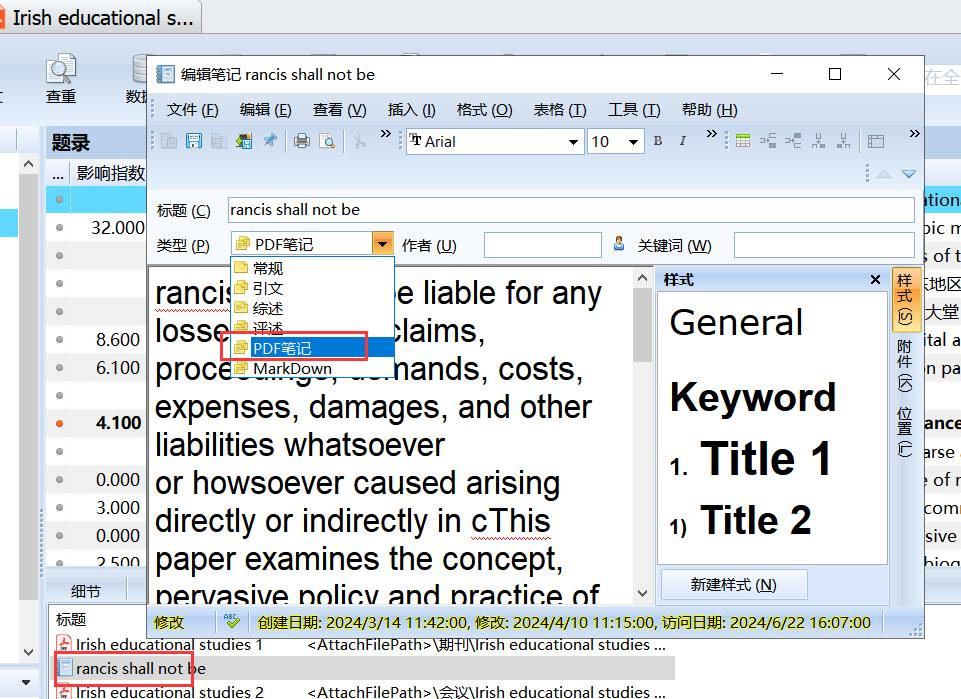
Task: Click the 标题 title input field
Action: (x=571, y=210)
